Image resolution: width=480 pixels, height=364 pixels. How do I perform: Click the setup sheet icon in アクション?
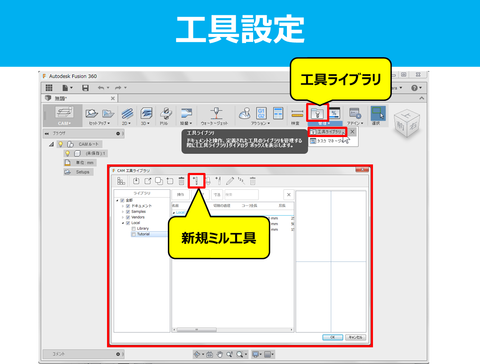(278, 113)
